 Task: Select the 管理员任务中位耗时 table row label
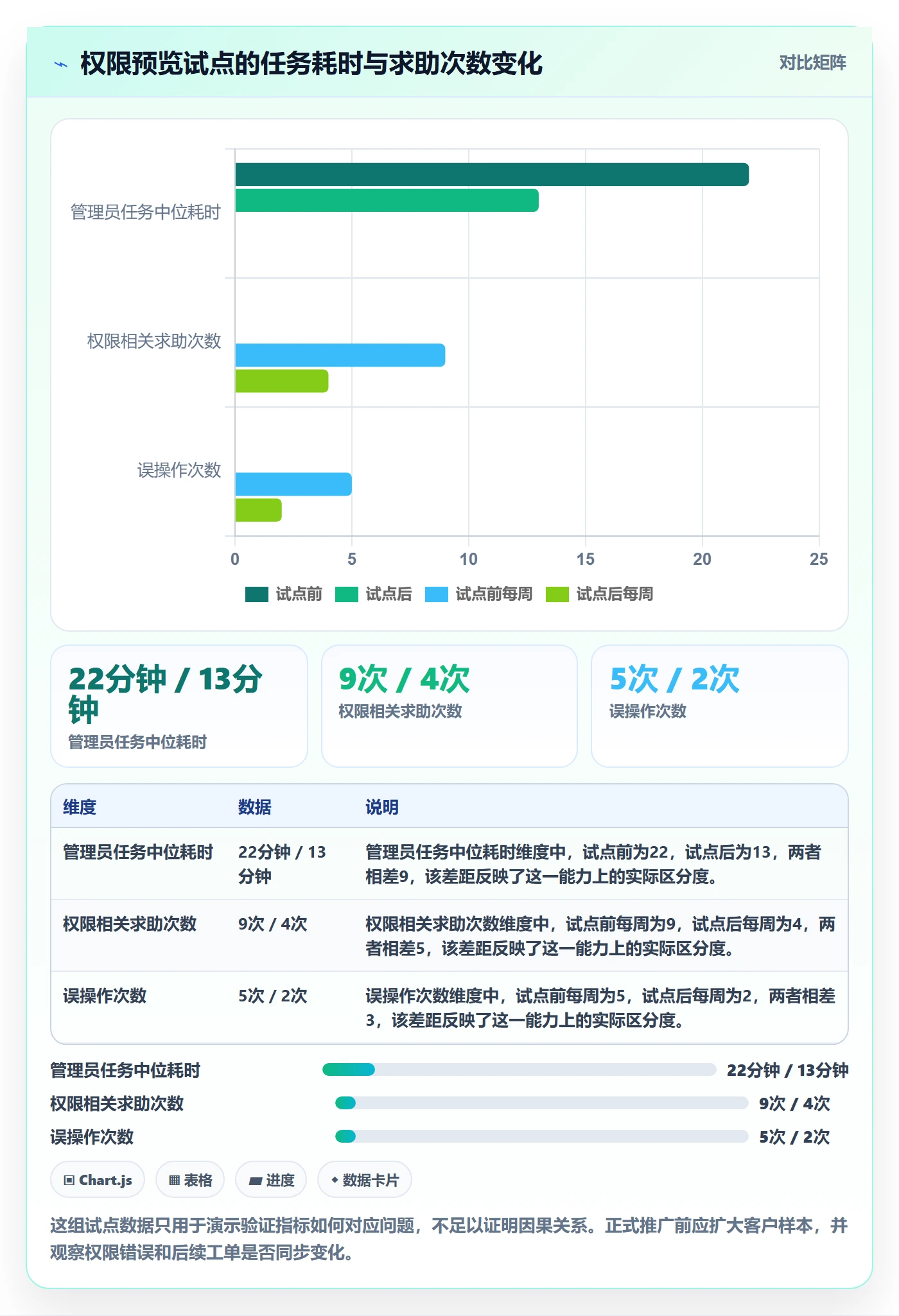(x=138, y=852)
